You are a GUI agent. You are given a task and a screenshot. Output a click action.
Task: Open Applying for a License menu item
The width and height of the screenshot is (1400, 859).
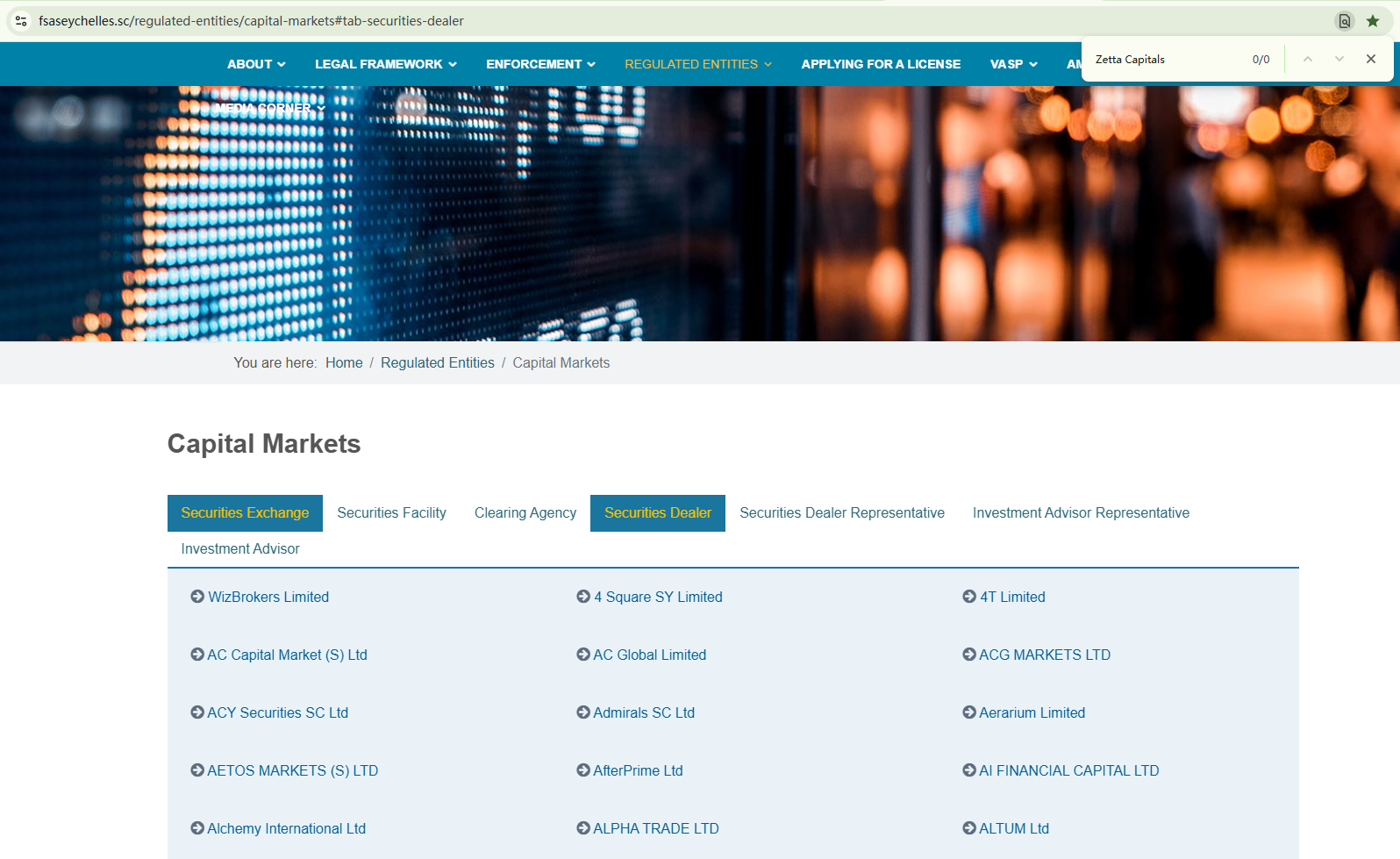(x=880, y=64)
